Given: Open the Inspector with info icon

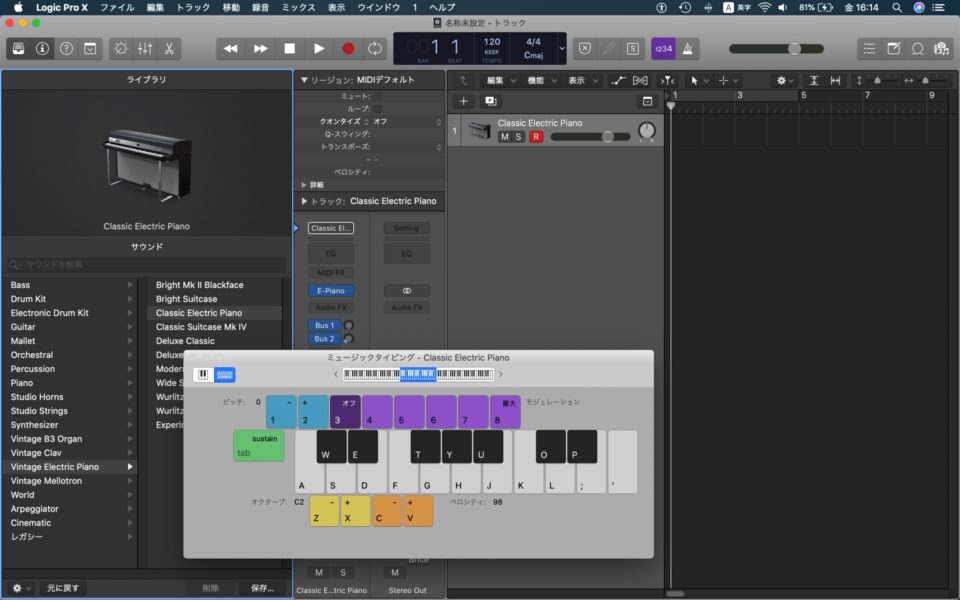Looking at the screenshot, I should (42, 48).
